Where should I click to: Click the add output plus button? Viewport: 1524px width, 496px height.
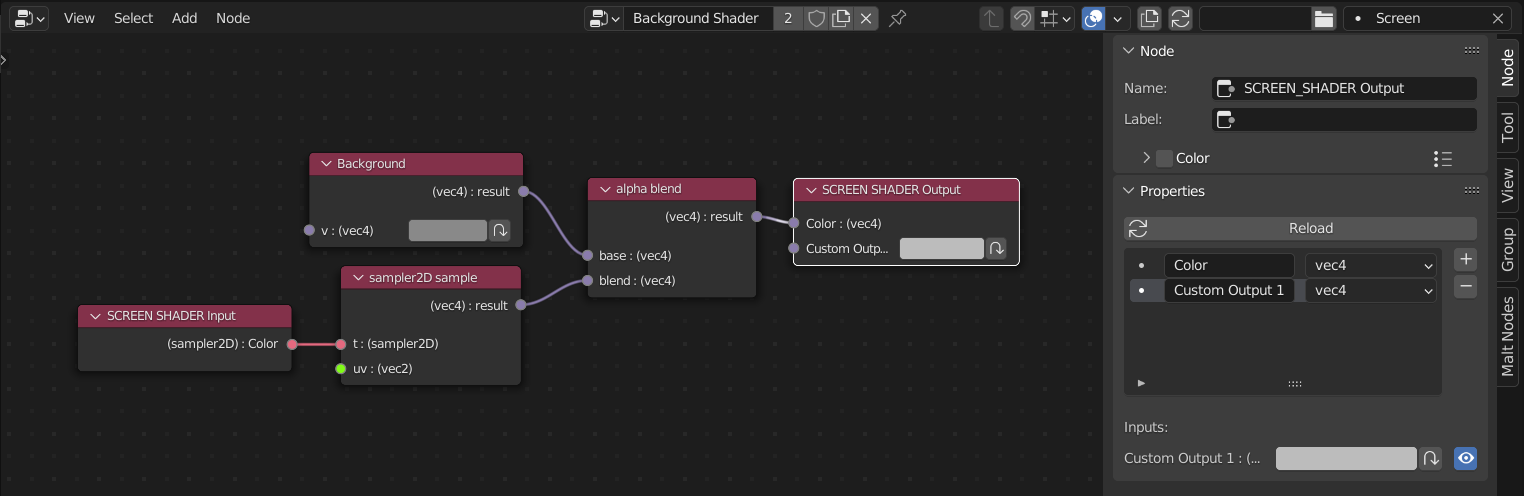pos(1465,259)
